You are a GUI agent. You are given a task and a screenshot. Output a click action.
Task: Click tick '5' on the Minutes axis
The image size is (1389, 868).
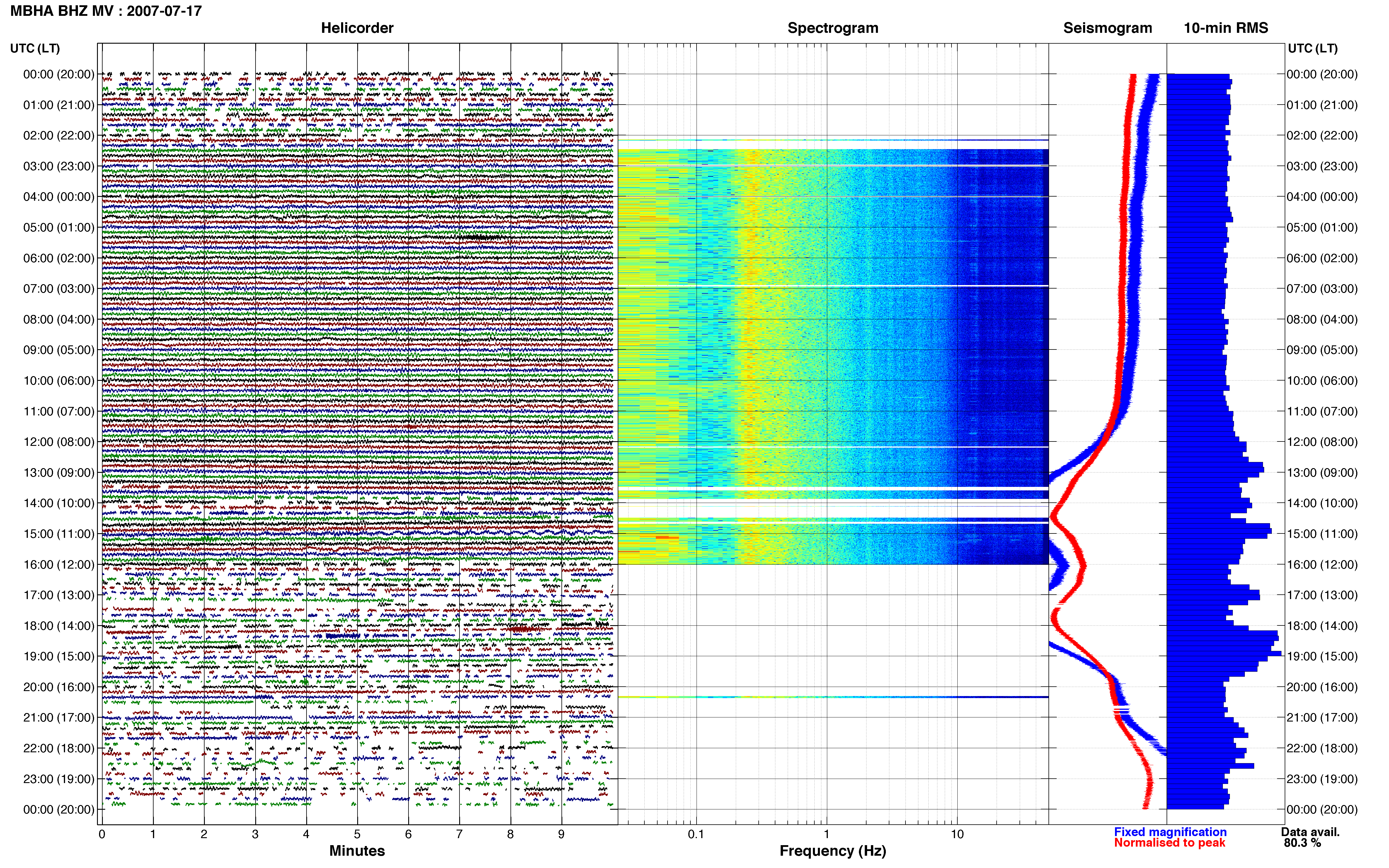pos(357,834)
